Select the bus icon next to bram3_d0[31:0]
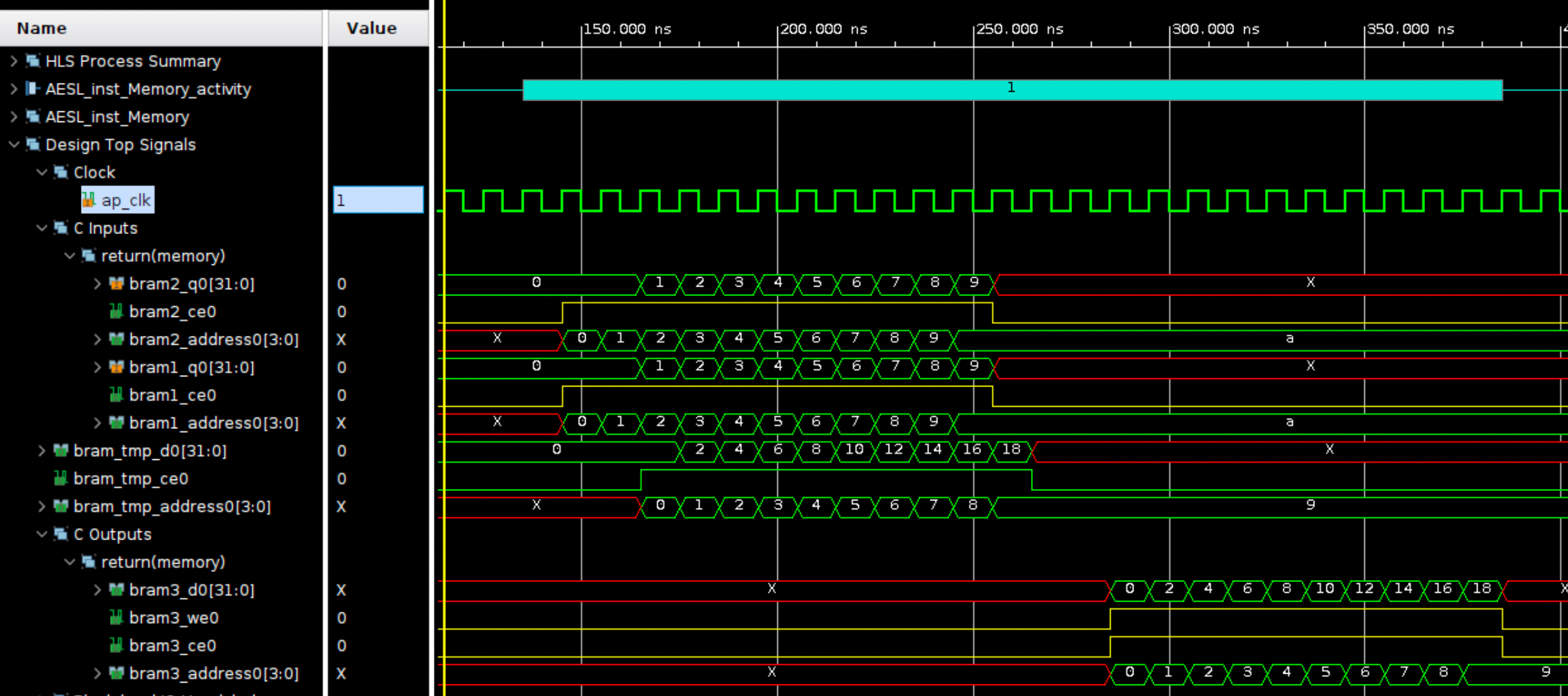The width and height of the screenshot is (1568, 696). tap(117, 589)
